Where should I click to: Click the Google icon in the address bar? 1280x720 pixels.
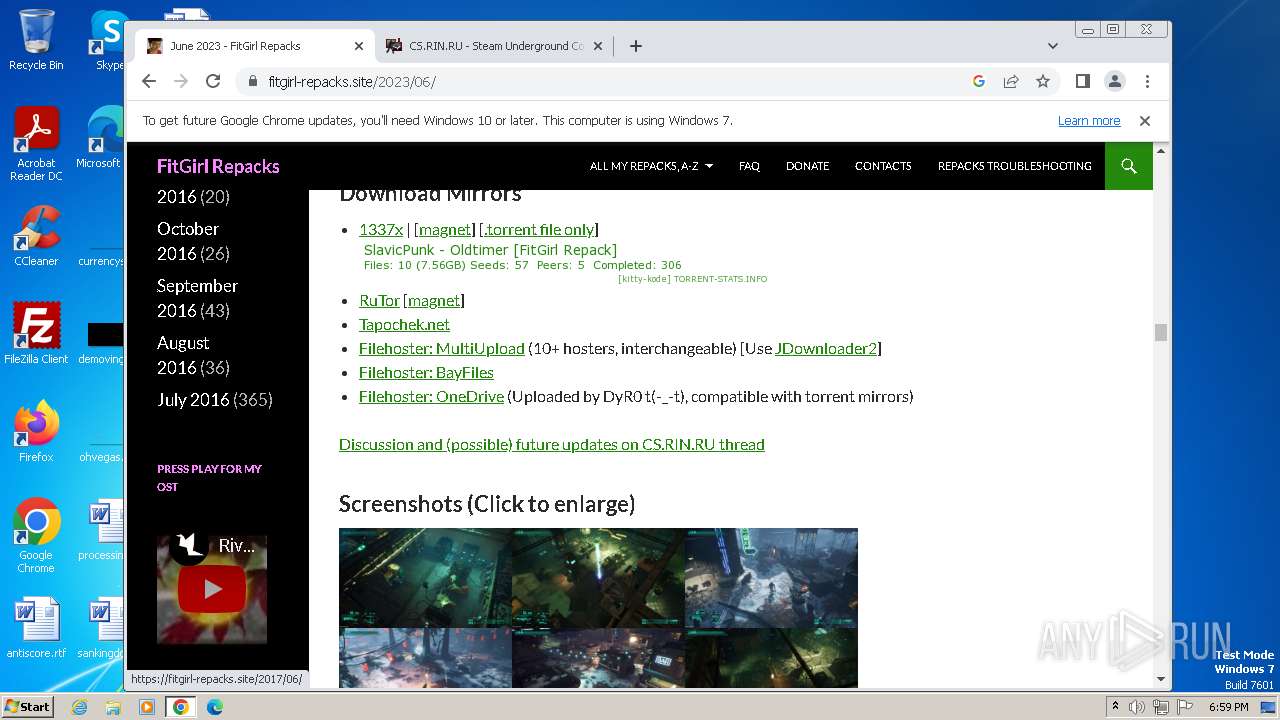click(979, 81)
